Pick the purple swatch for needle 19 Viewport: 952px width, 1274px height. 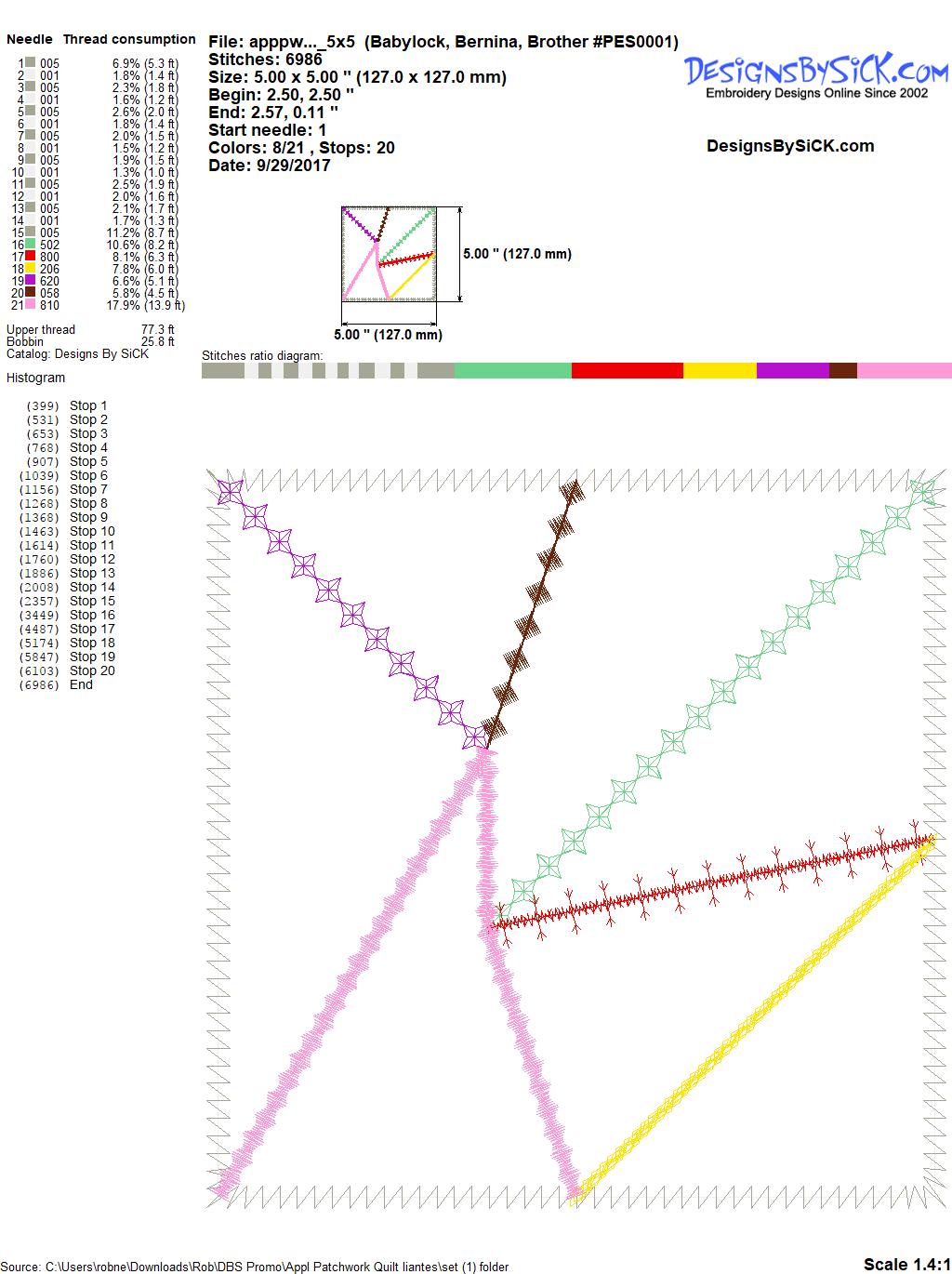[31, 281]
